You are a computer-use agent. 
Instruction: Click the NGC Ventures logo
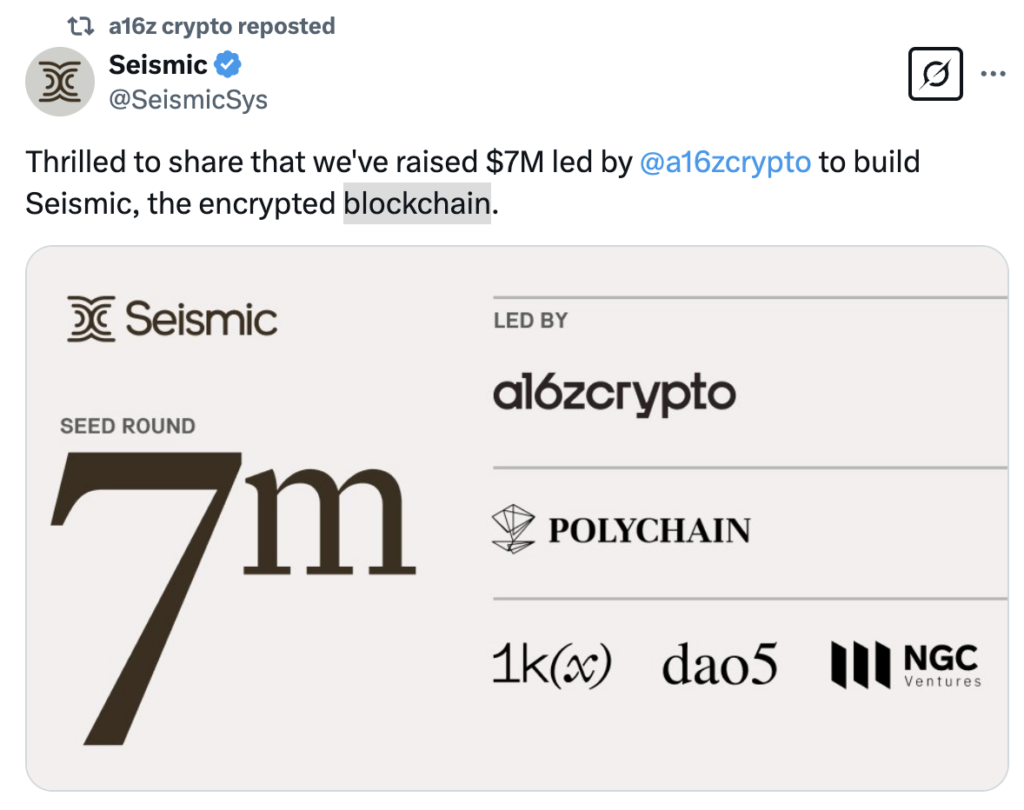906,664
